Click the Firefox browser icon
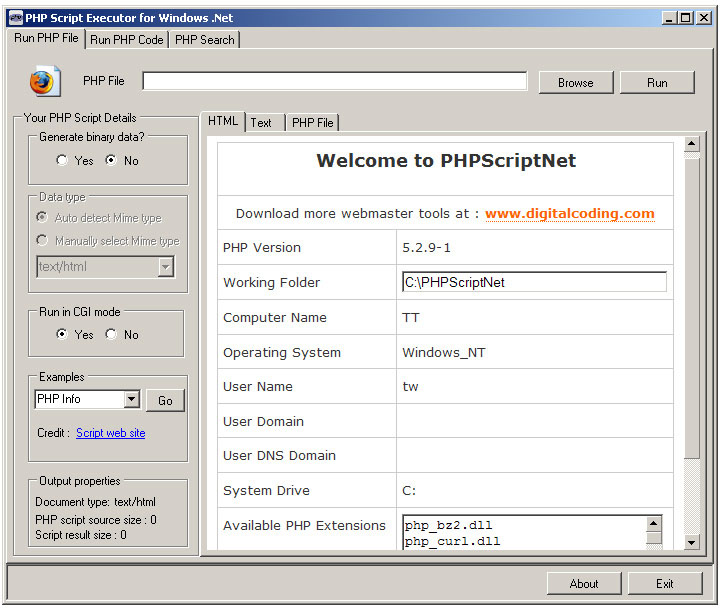The width and height of the screenshot is (720, 609). click(x=45, y=81)
